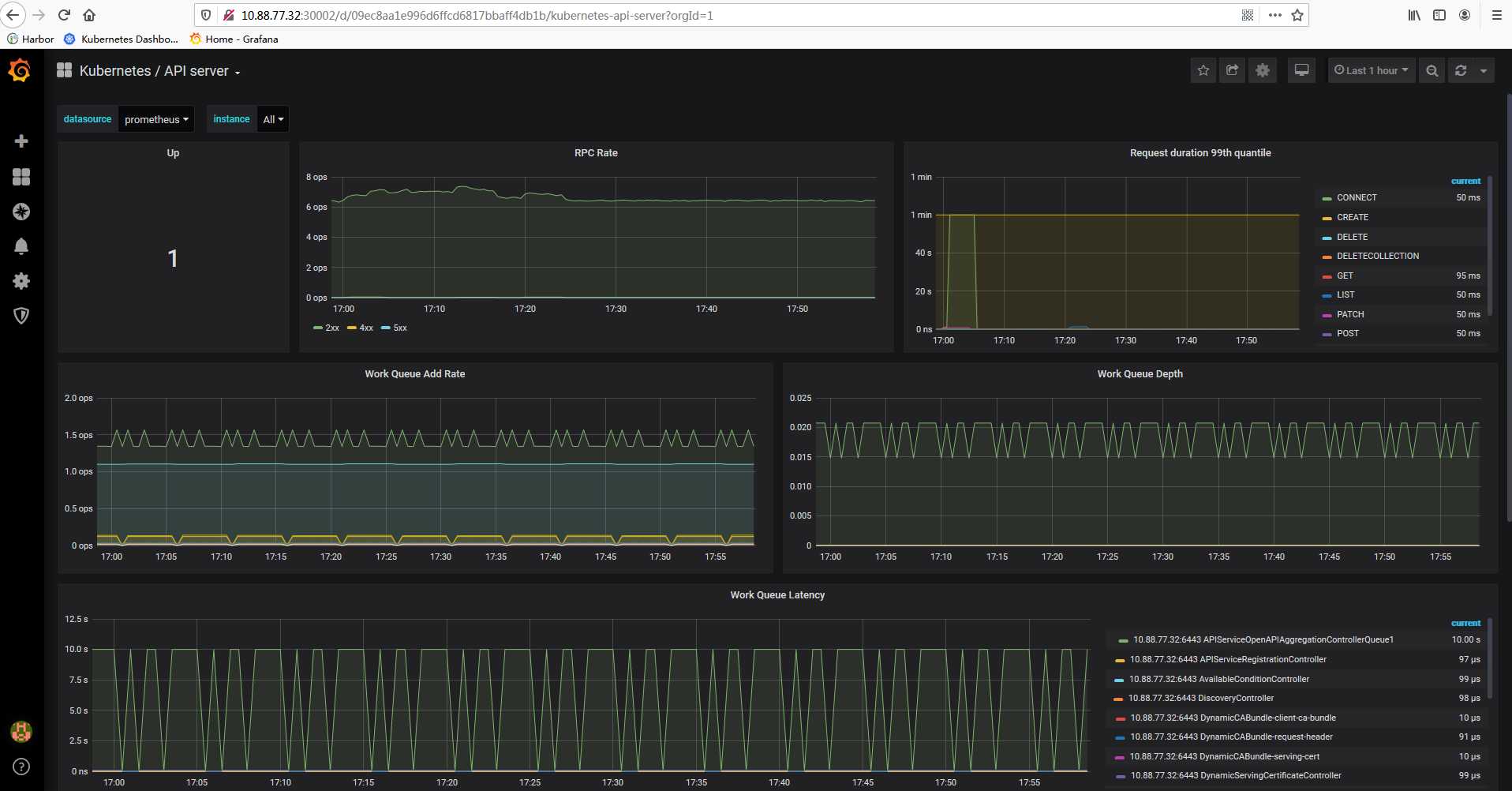This screenshot has width=1512, height=791.
Task: Open the instance All dropdown
Action: 273,119
